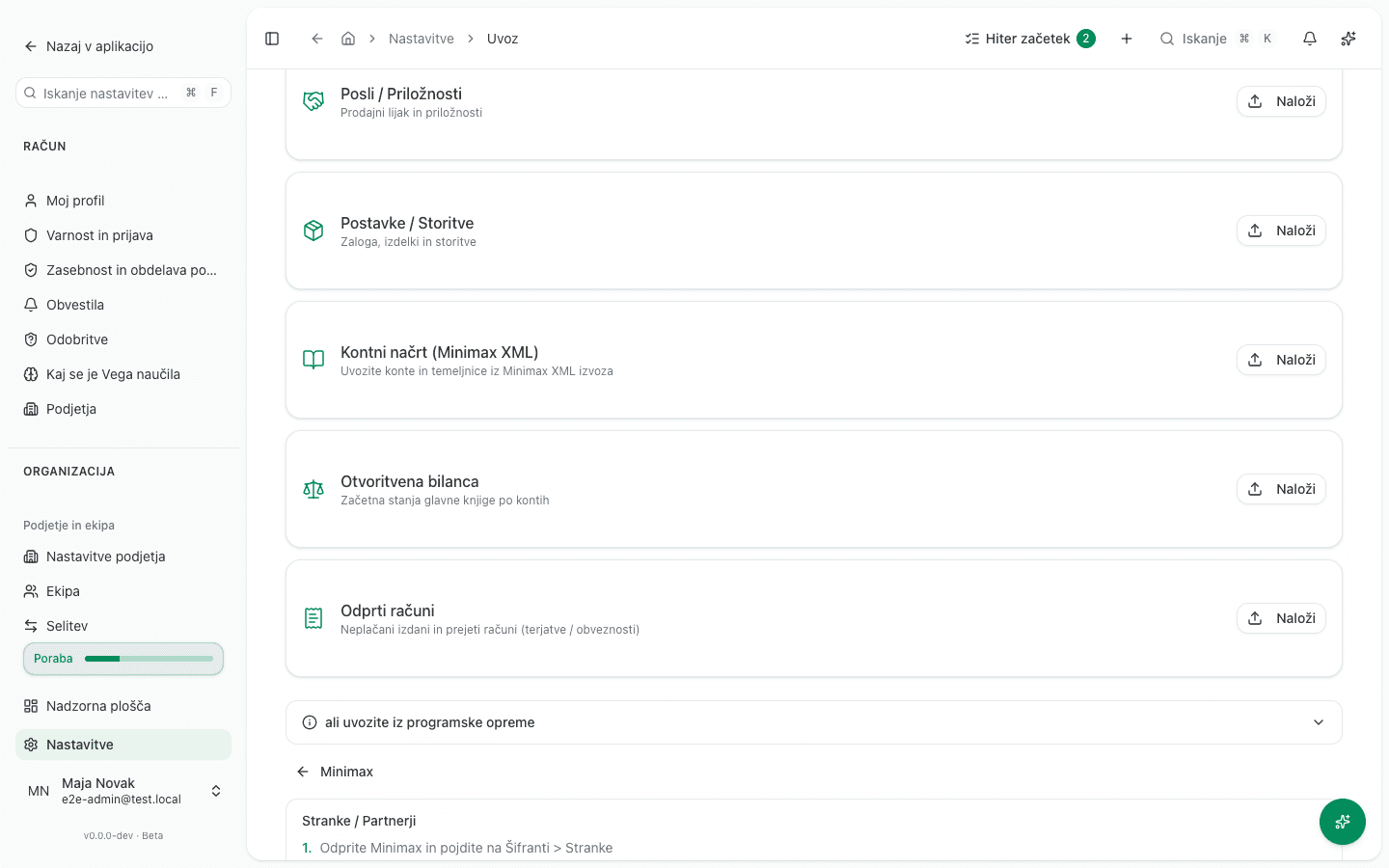
Task: Open Nastavitve breadcrumb link
Action: pyautogui.click(x=422, y=39)
